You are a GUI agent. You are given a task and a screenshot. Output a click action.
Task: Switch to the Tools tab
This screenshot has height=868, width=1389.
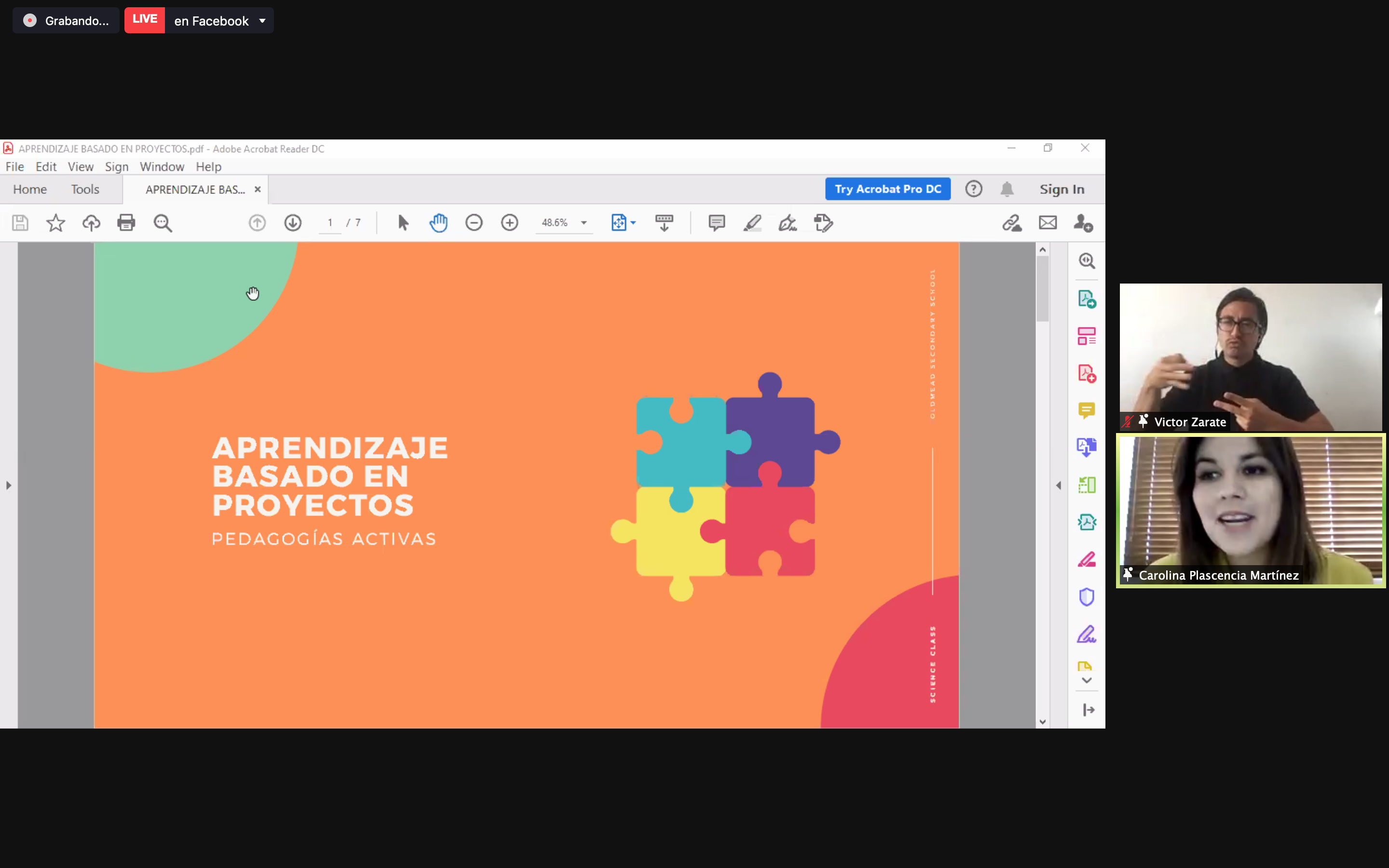click(85, 190)
